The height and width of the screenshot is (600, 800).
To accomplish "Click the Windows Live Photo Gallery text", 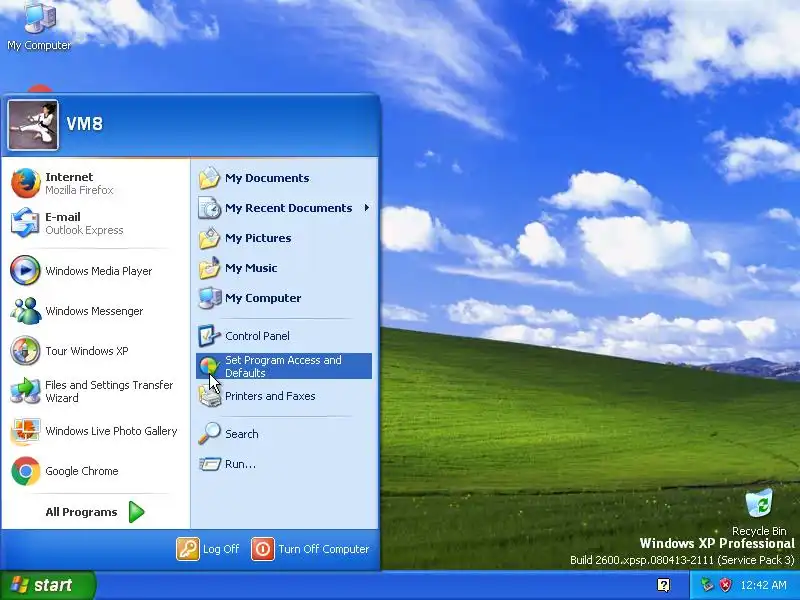I will [111, 431].
